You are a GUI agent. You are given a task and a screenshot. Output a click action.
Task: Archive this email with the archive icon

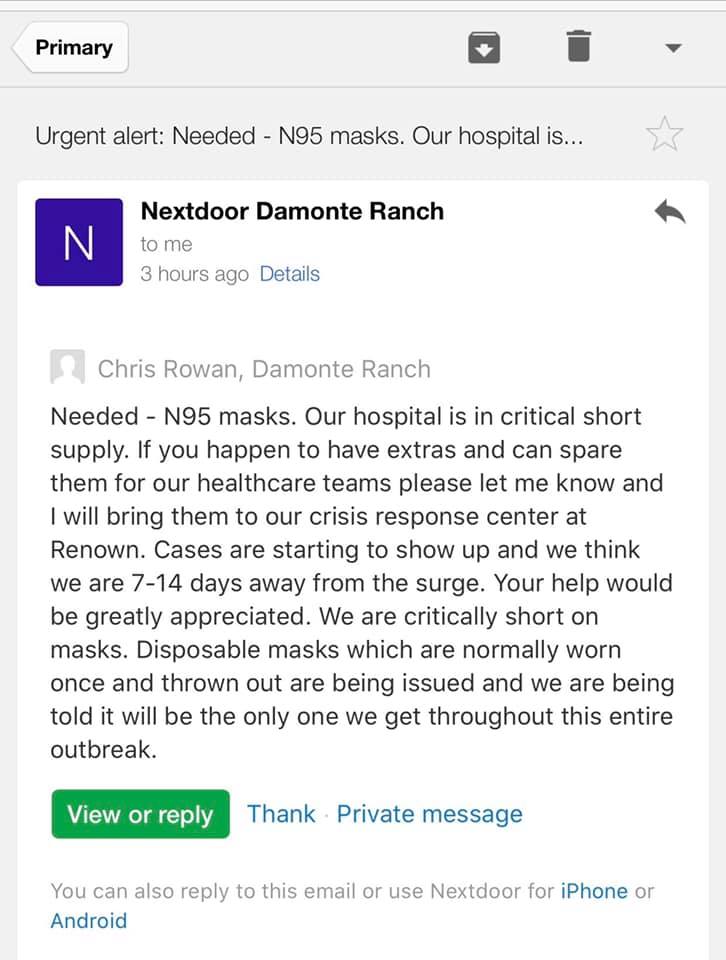(484, 48)
